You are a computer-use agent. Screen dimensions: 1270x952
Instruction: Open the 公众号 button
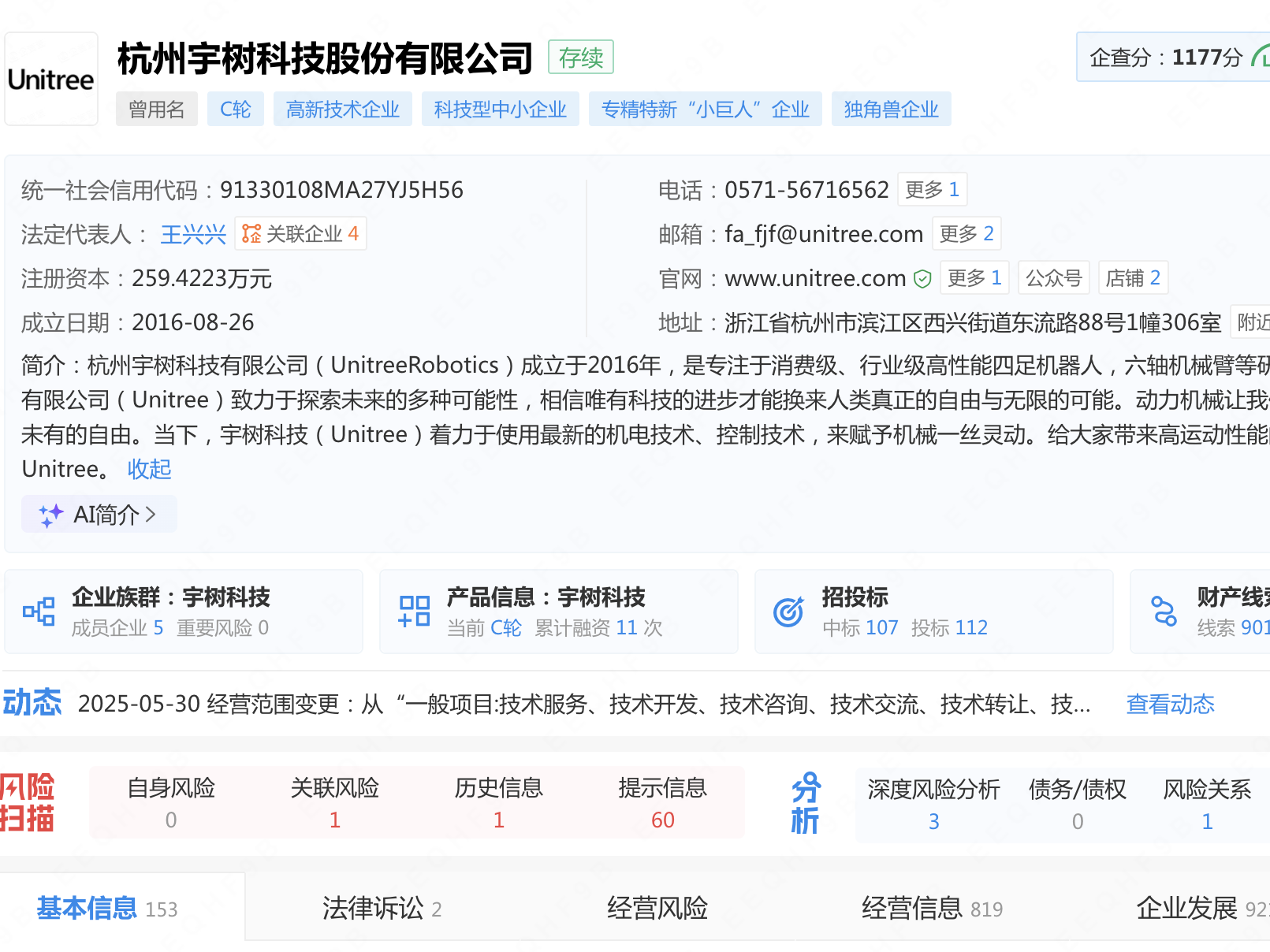click(1054, 277)
